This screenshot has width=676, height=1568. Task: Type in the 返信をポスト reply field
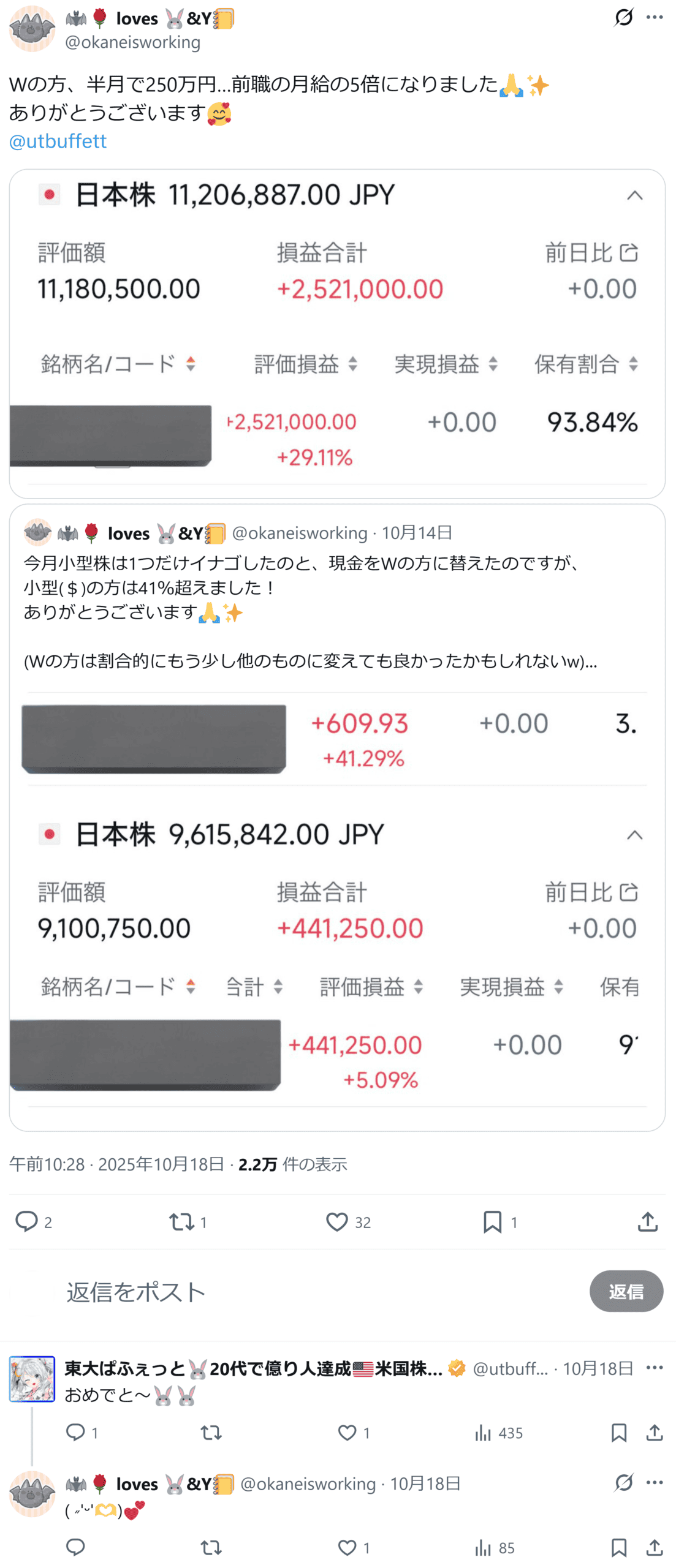[306, 1291]
